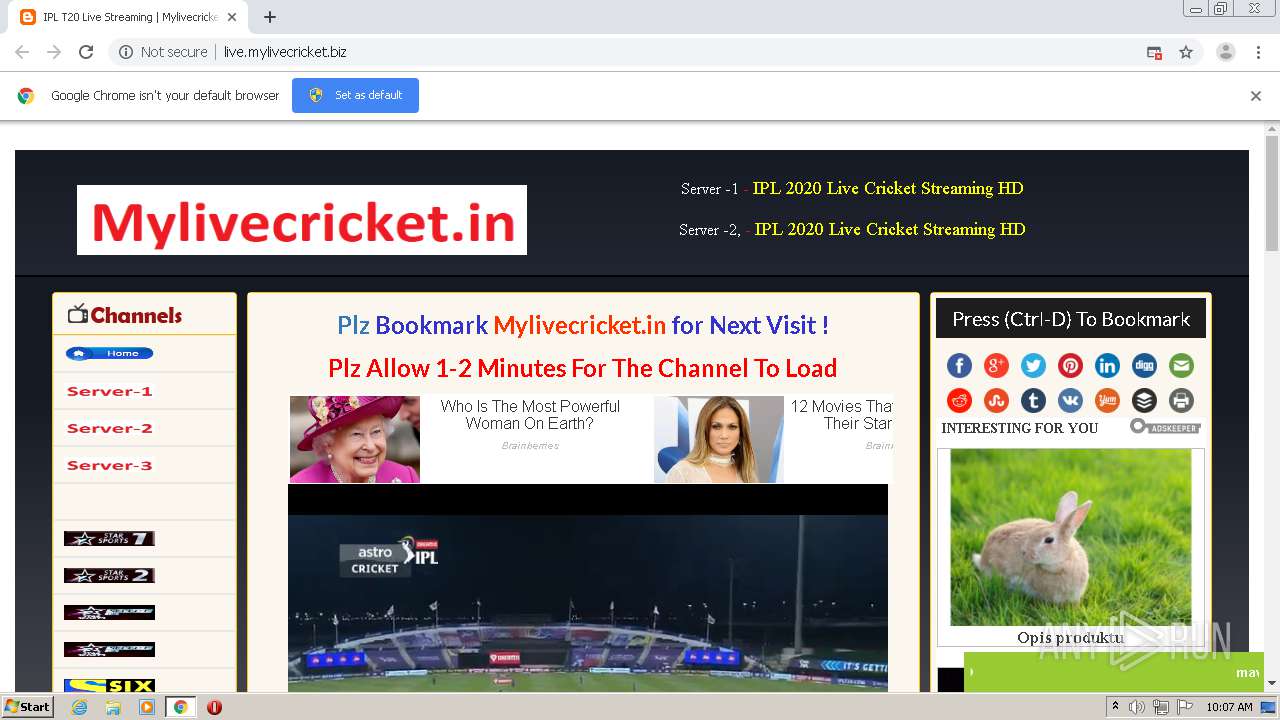Select the IPL T20 Live Streaming tab
The height and width of the screenshot is (720, 1280).
[128, 17]
